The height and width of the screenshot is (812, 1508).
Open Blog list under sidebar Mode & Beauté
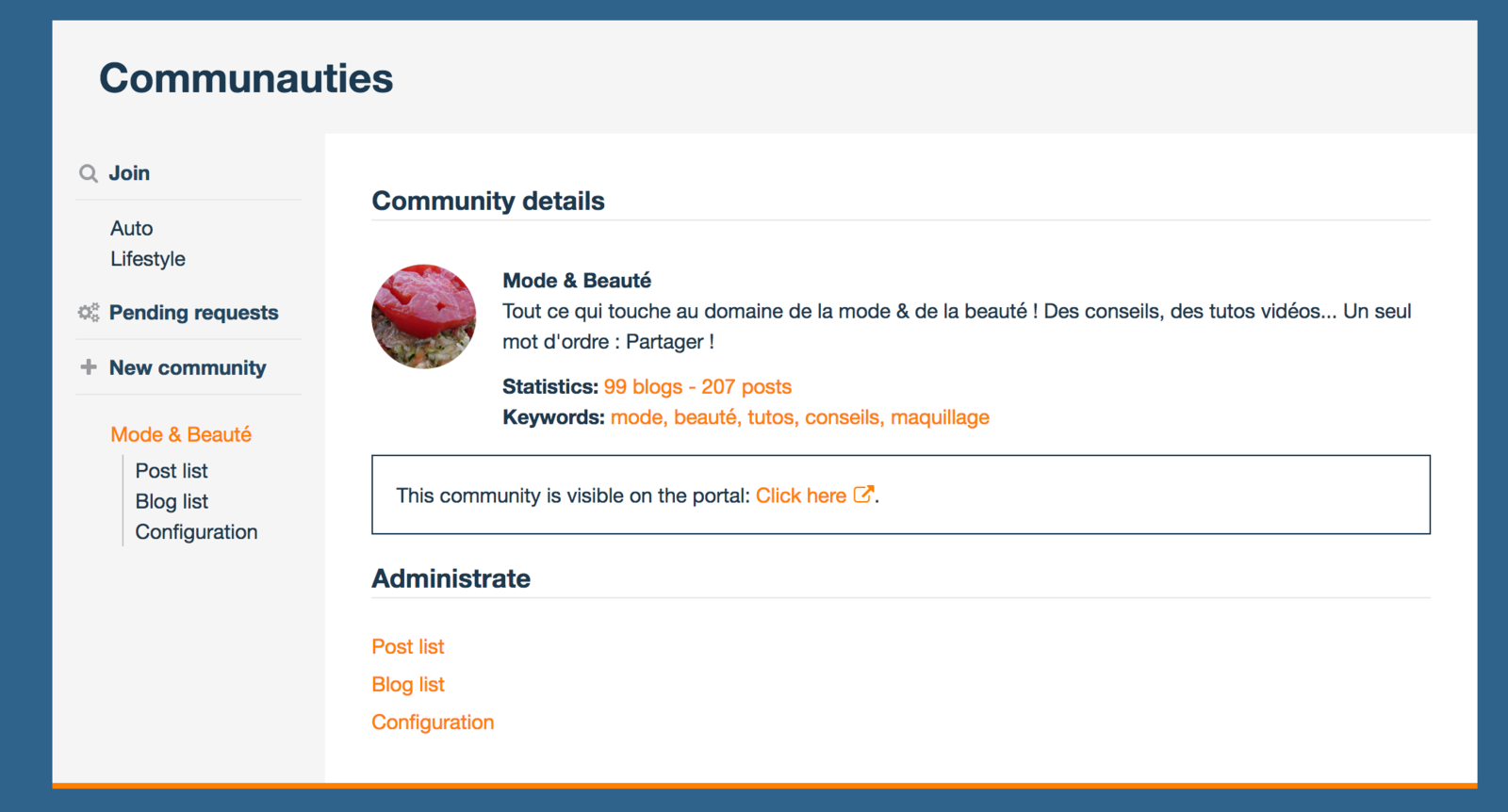click(172, 501)
